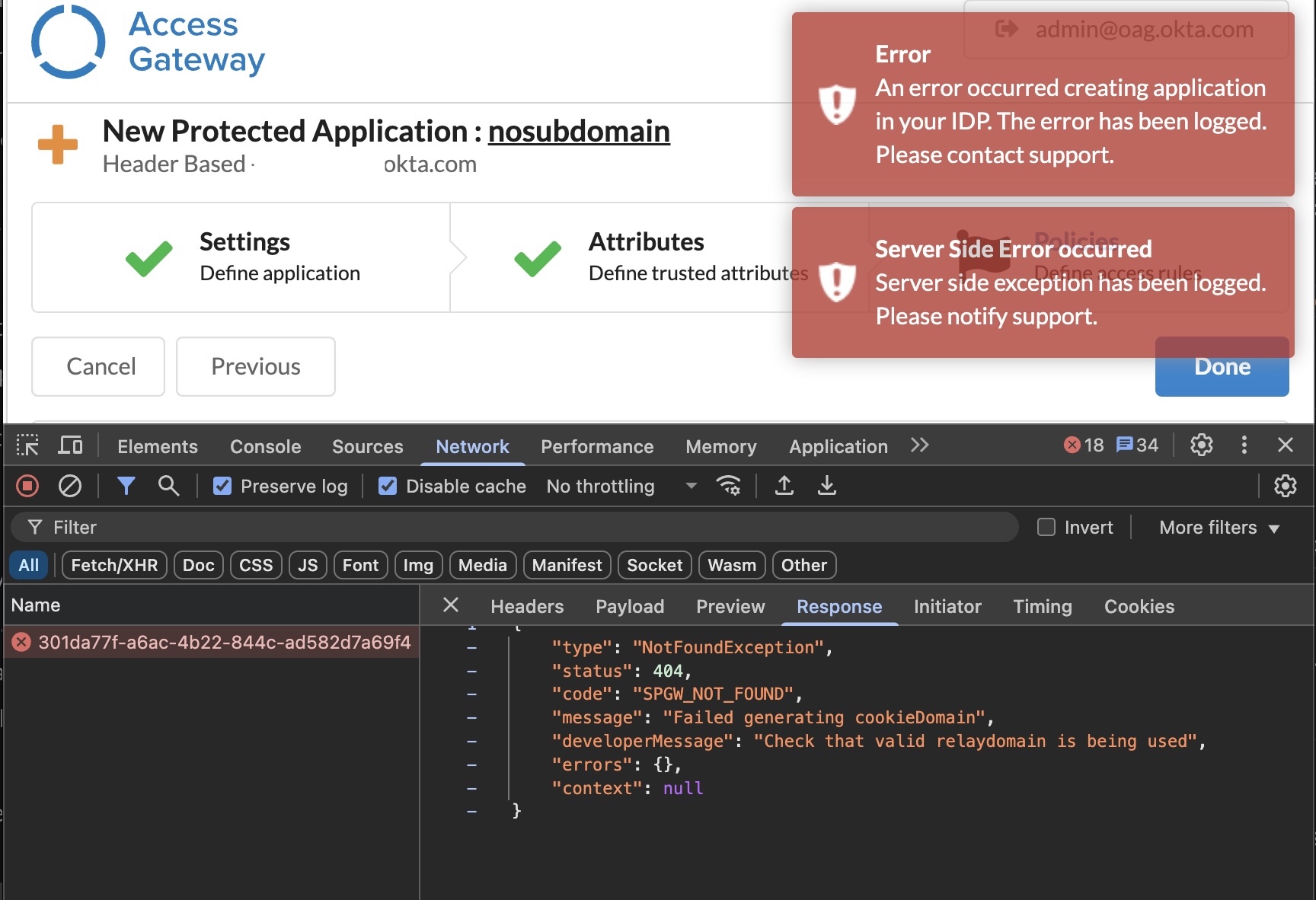Viewport: 1316px width, 900px height.
Task: Click the Access Gateway logo
Action: pos(148,42)
